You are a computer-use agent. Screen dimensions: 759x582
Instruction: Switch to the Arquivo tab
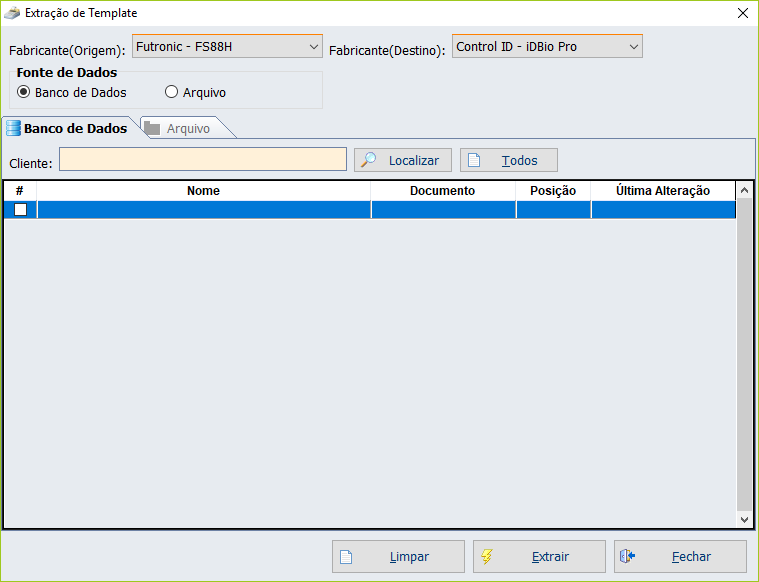[187, 129]
